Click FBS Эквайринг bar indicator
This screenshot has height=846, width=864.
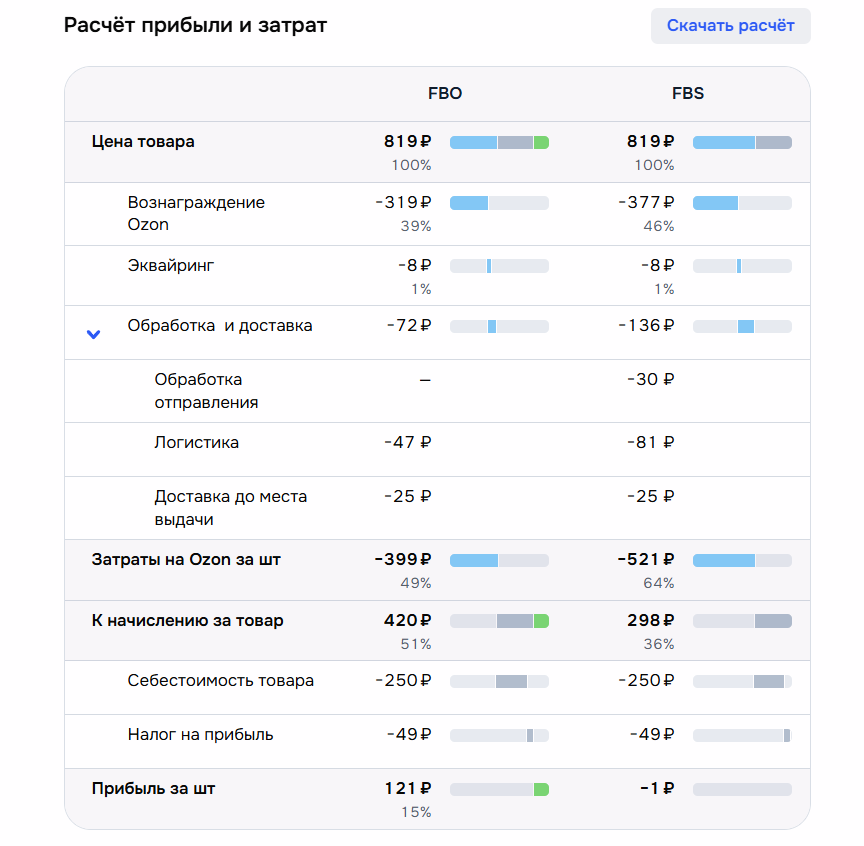pos(742,266)
